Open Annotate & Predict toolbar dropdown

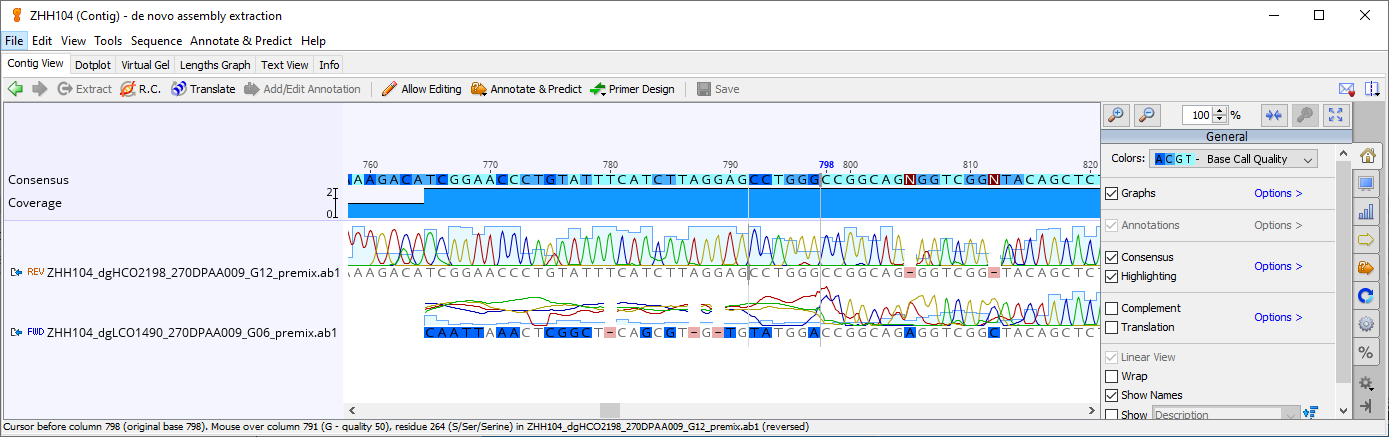[526, 89]
